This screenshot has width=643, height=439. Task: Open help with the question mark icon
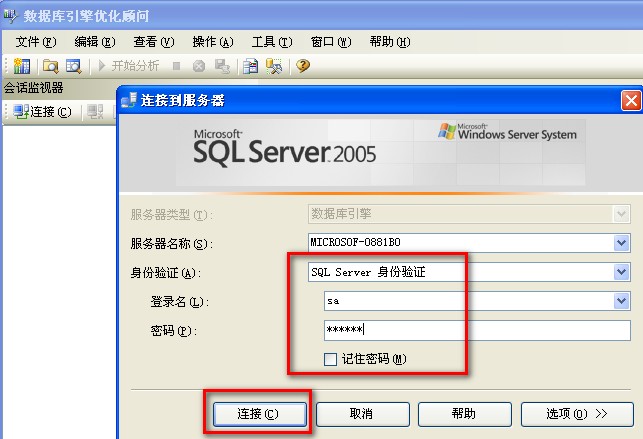click(303, 66)
